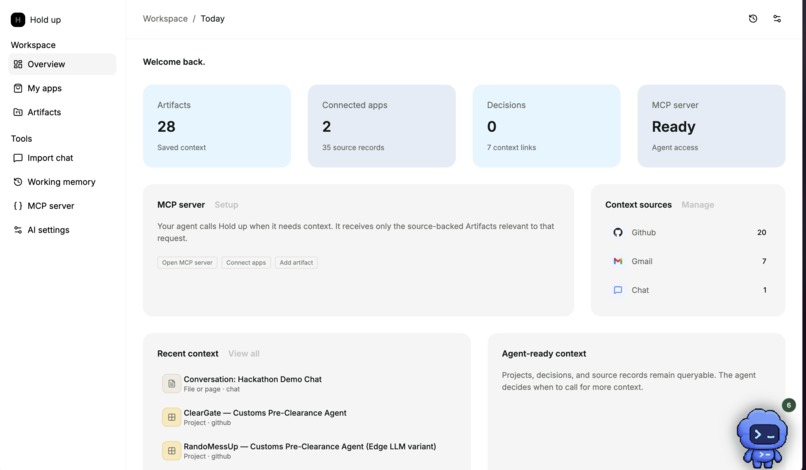Open the MCP server Ready card
806x470 pixels.
(x=711, y=126)
